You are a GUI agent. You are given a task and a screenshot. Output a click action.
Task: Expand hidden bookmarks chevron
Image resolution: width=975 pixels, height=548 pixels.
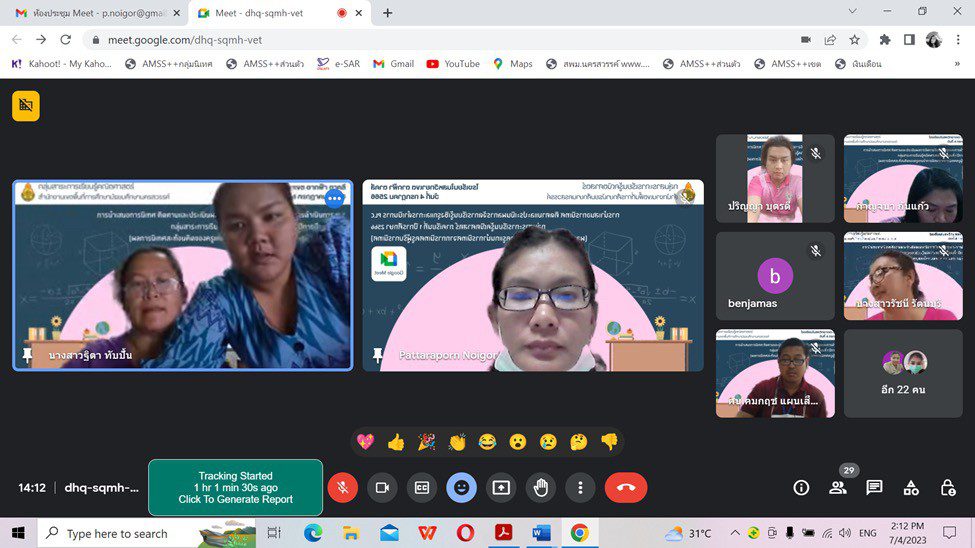tap(957, 64)
